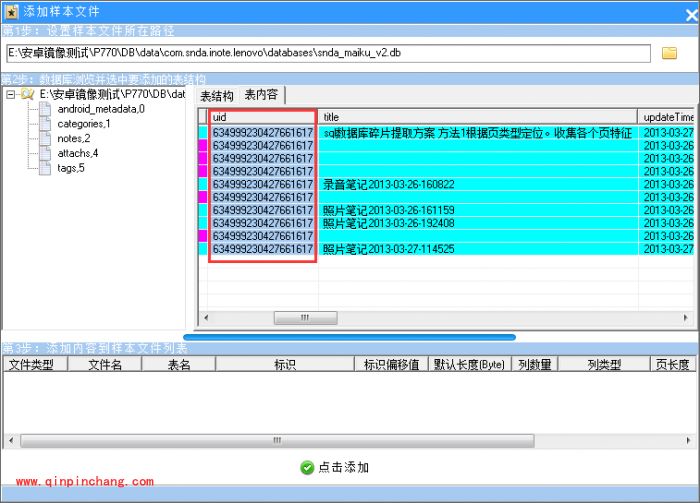Image resolution: width=700 pixels, height=503 pixels.
Task: Select the tags,5 table in tree
Action: 71,168
